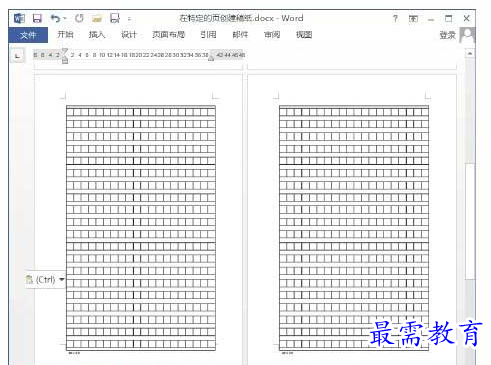Viewport: 491px width, 365px height.
Task: Switch to the 审阅 (Review) tab
Action: [x=272, y=34]
